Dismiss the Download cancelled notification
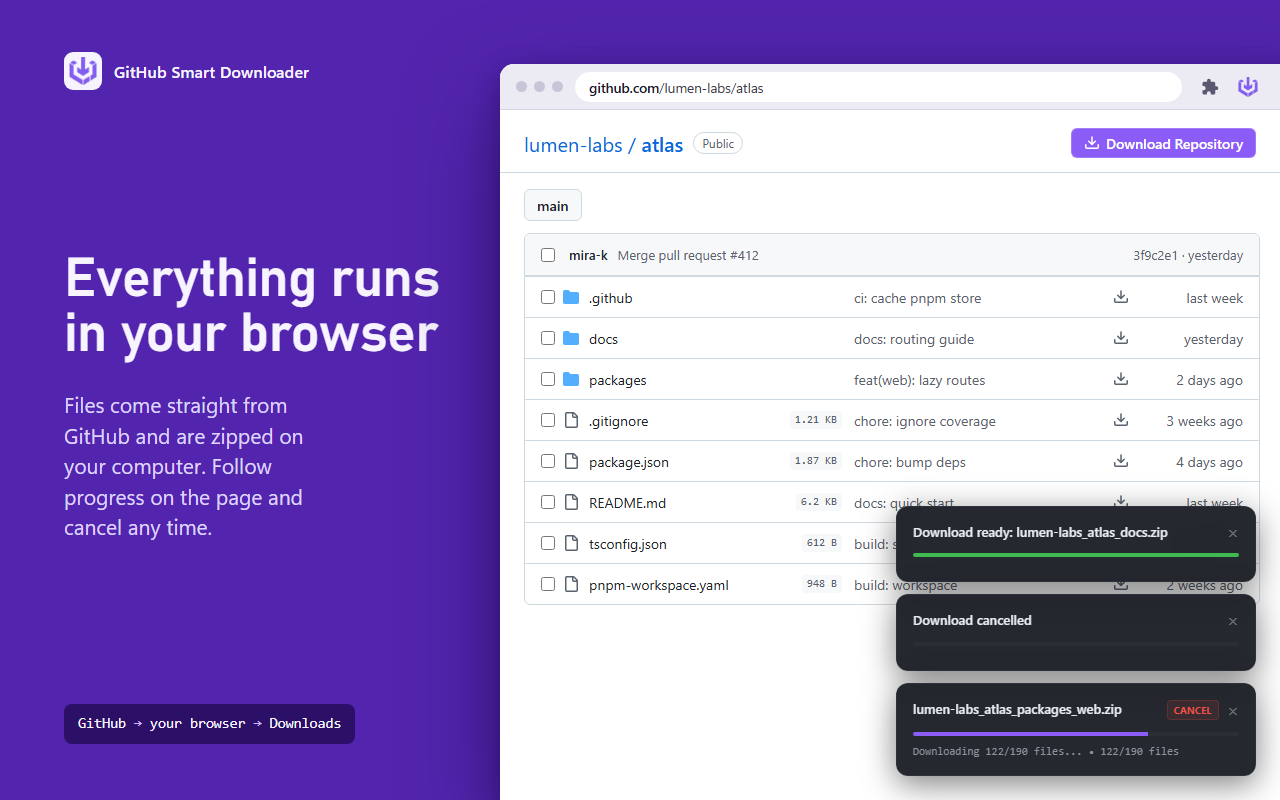The width and height of the screenshot is (1280, 800). [1233, 621]
